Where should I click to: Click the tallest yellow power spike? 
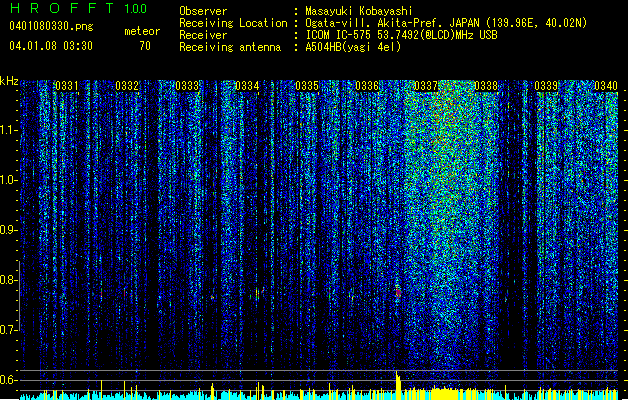click(398, 385)
